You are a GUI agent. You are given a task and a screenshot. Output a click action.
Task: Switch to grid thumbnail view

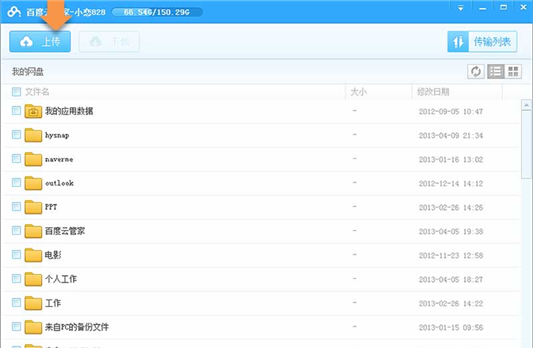point(513,72)
